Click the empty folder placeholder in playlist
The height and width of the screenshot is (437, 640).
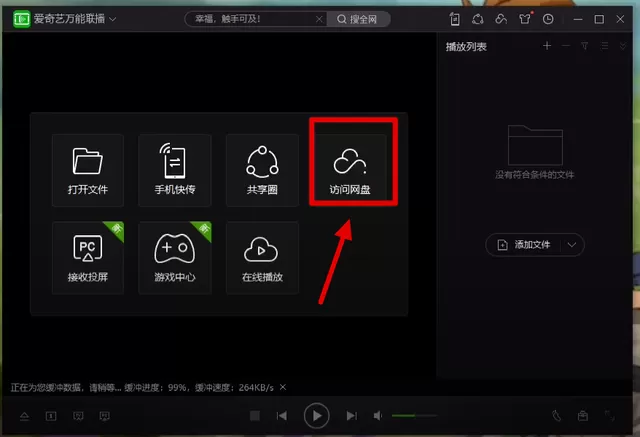[535, 145]
